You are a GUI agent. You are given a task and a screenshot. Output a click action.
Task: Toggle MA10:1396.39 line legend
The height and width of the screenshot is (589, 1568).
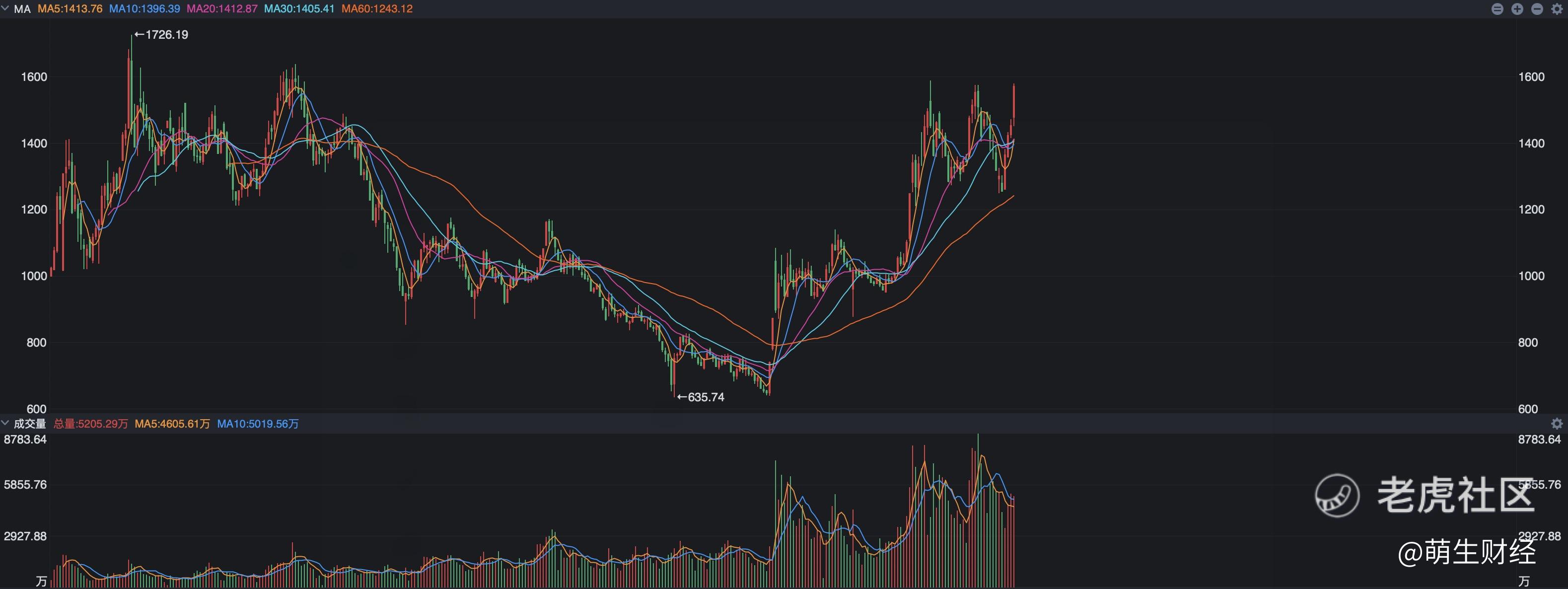tap(145, 9)
